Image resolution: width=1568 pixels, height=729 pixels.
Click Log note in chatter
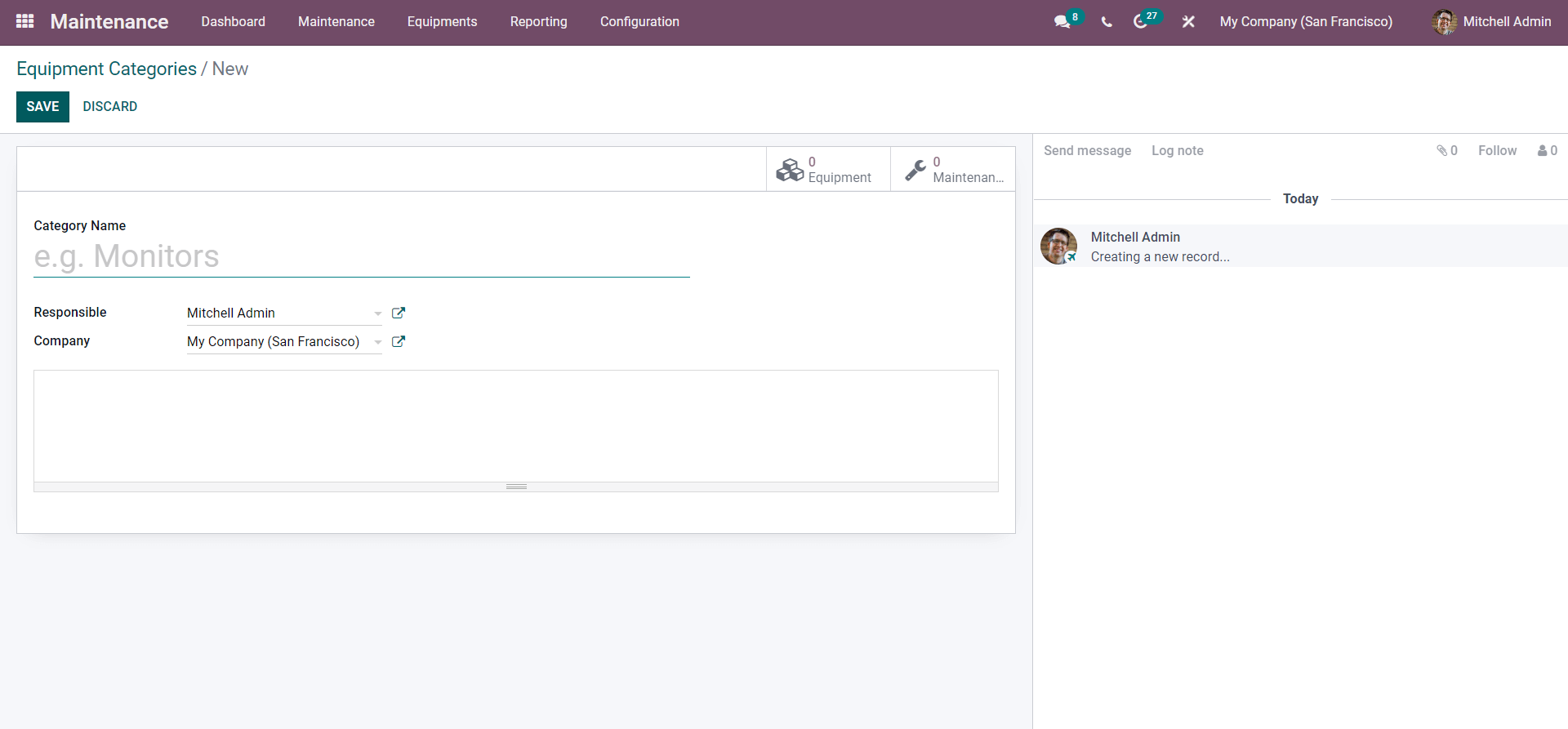[1178, 150]
